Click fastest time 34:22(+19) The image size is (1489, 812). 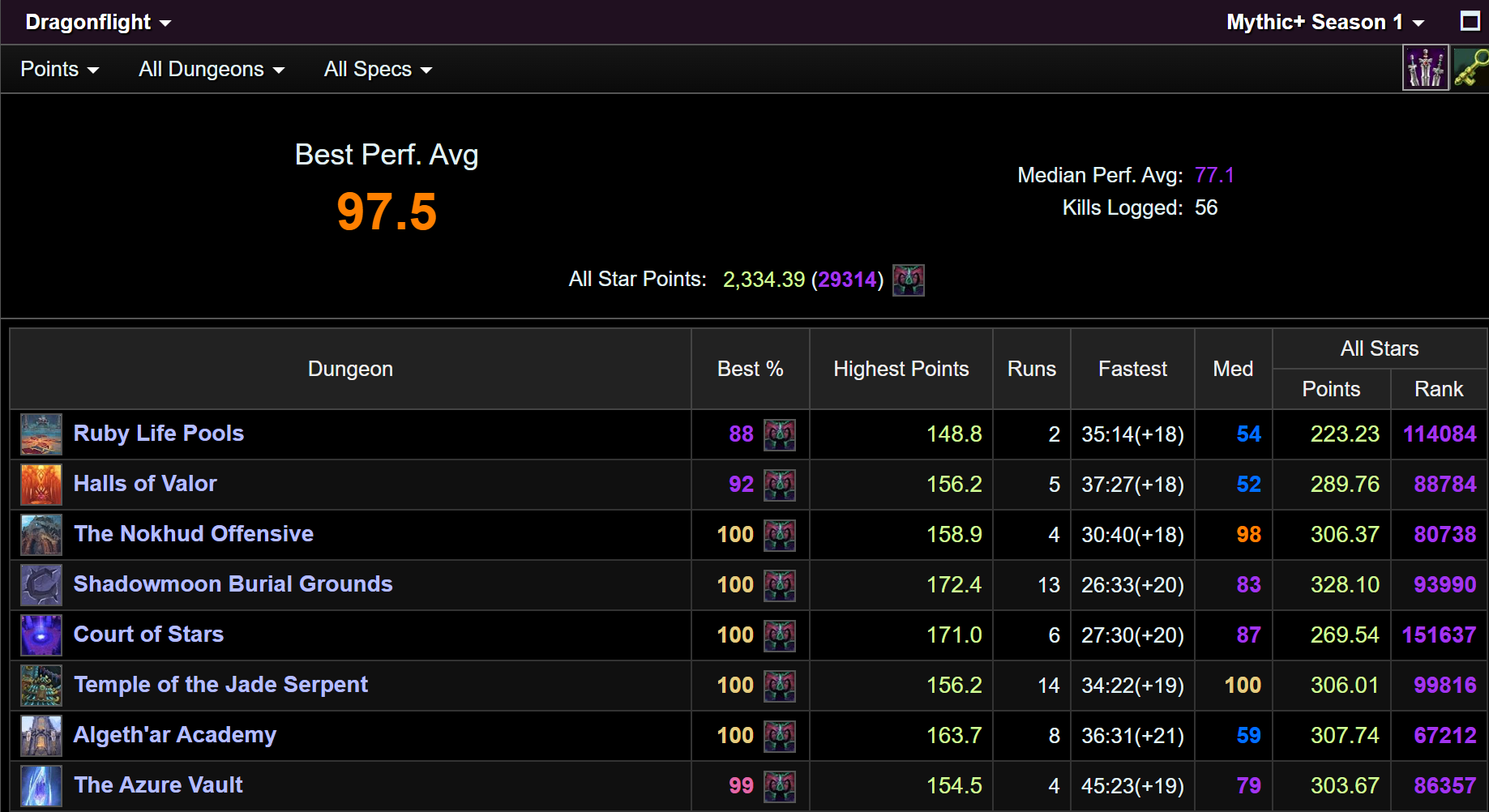tap(1132, 686)
